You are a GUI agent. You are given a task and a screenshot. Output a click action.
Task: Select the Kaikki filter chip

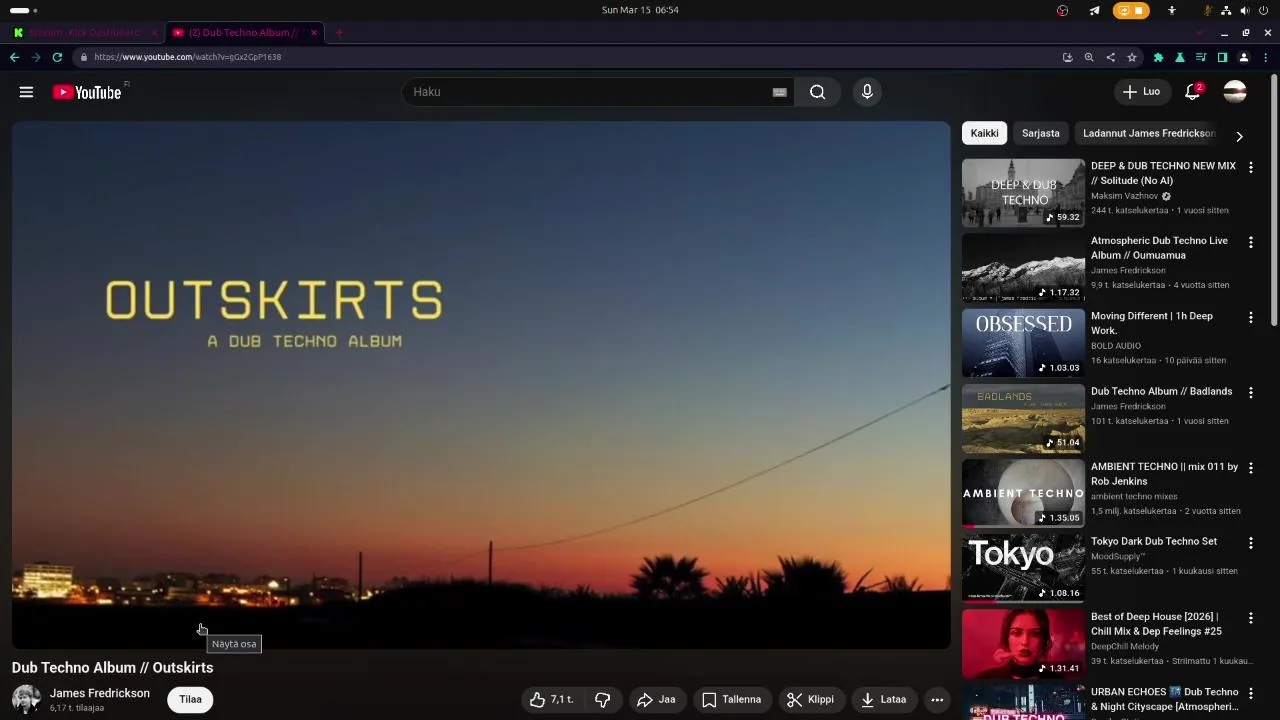(x=984, y=133)
